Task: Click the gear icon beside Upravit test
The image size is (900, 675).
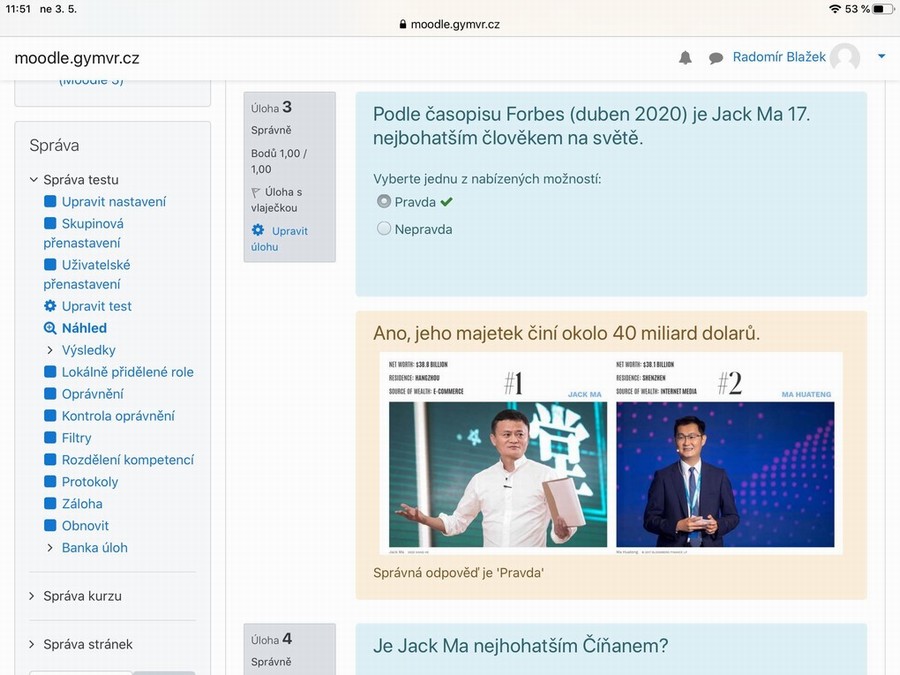Action: (50, 306)
